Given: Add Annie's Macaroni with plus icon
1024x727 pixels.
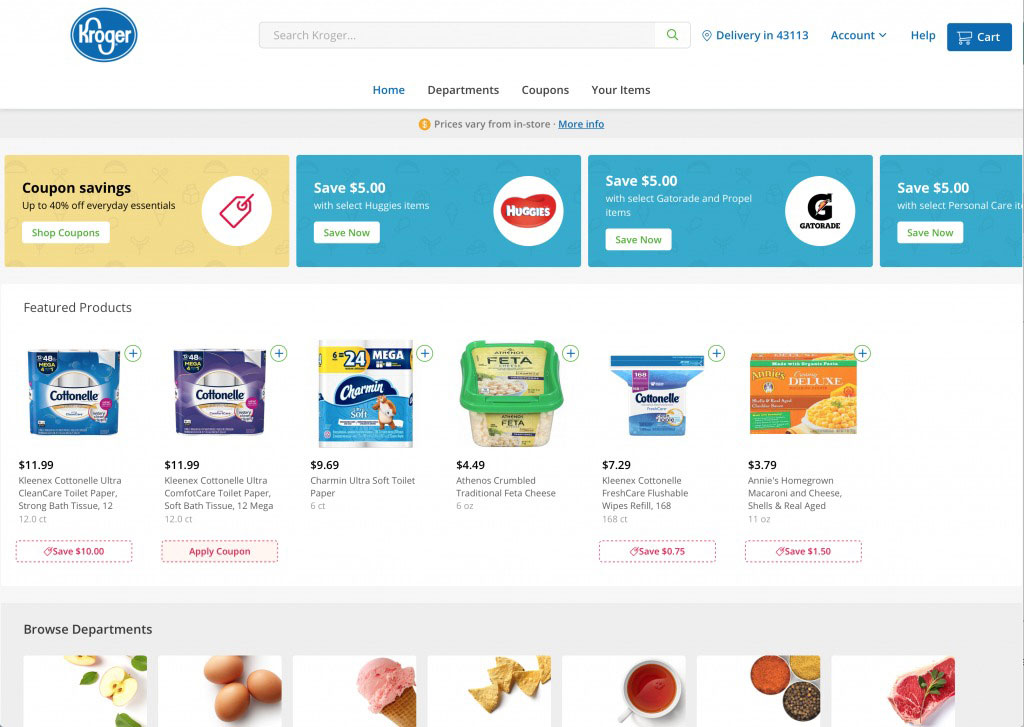Looking at the screenshot, I should [863, 353].
